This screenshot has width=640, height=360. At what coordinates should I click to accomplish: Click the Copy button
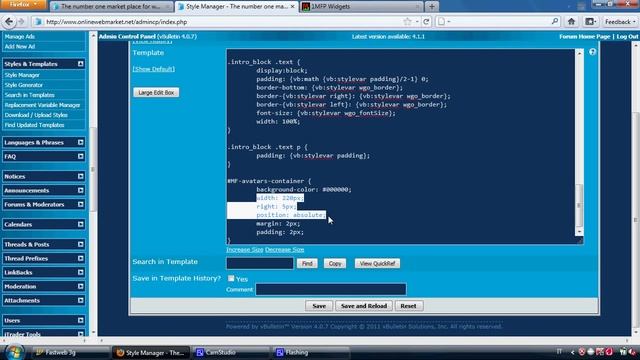coord(335,264)
